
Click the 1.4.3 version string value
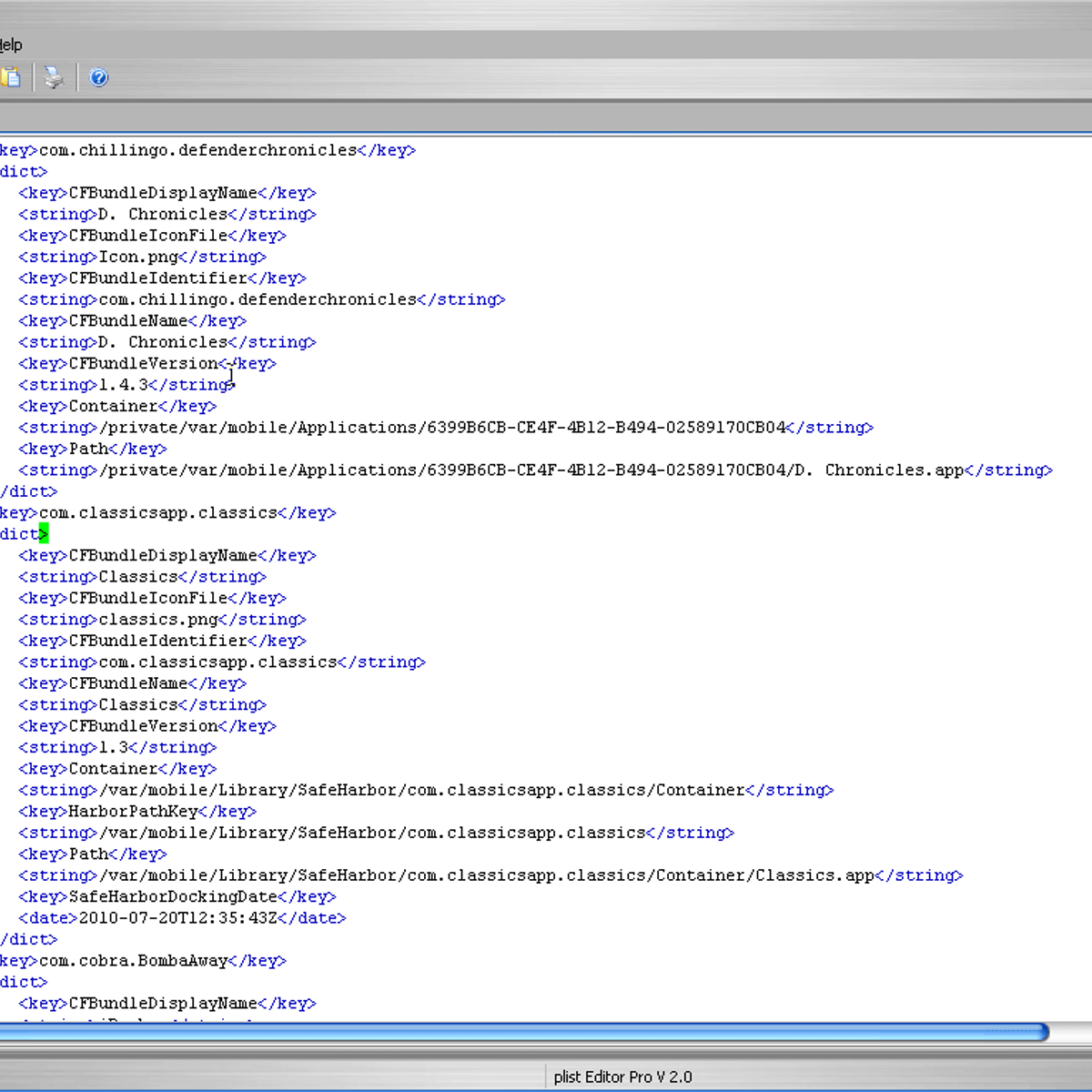point(123,385)
